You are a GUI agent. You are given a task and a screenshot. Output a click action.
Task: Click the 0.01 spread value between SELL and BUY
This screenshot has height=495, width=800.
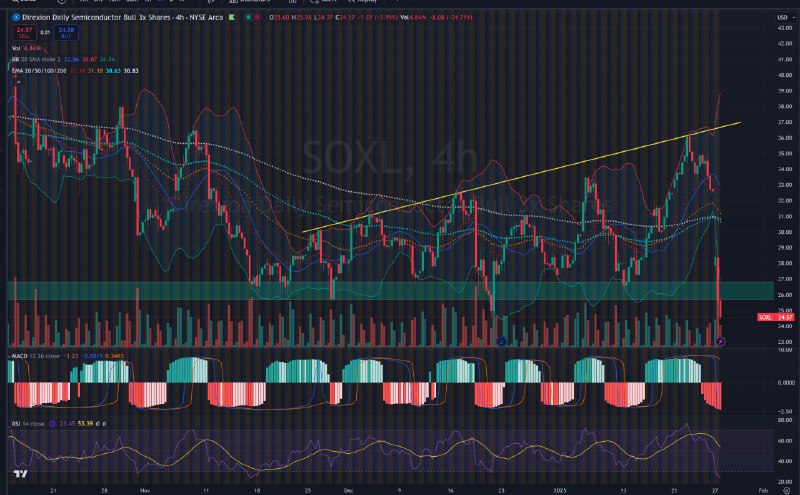pos(45,33)
